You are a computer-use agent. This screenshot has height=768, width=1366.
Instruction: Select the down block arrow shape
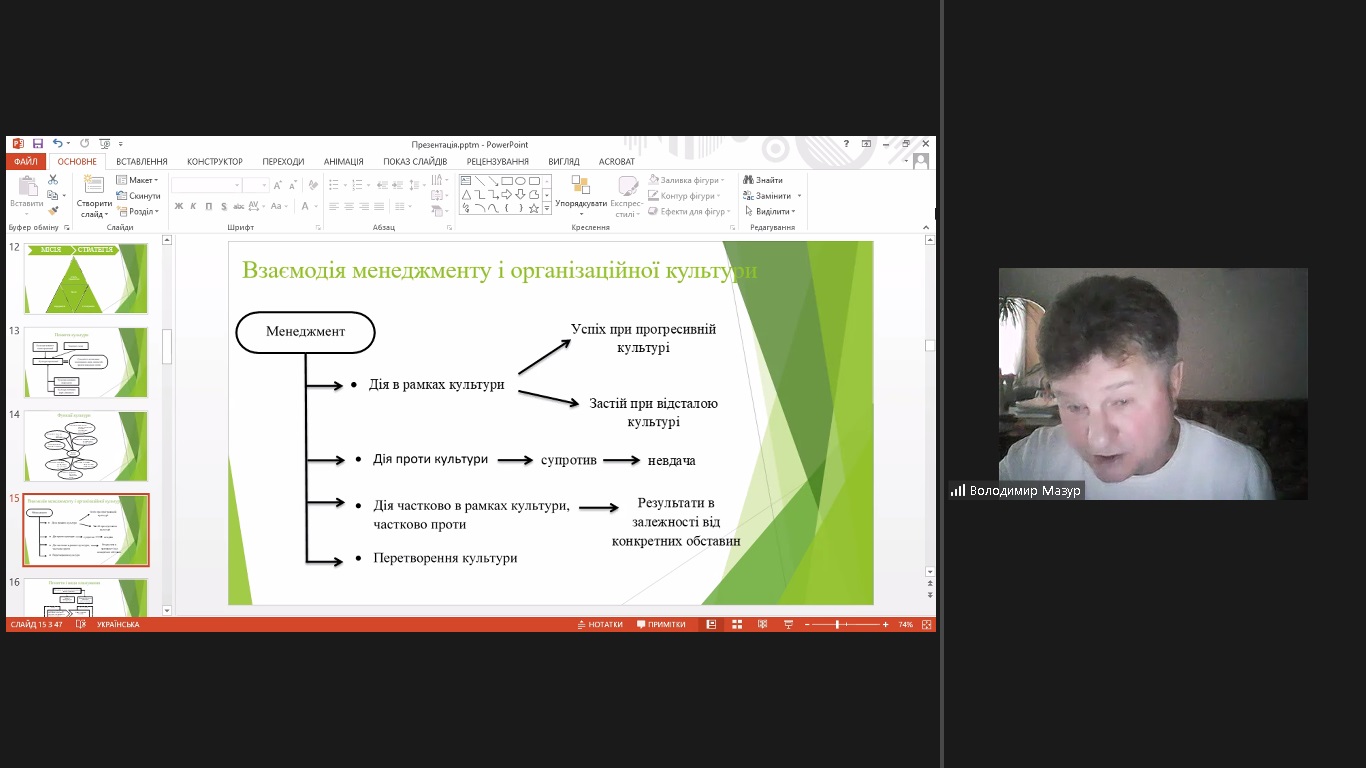pos(521,194)
